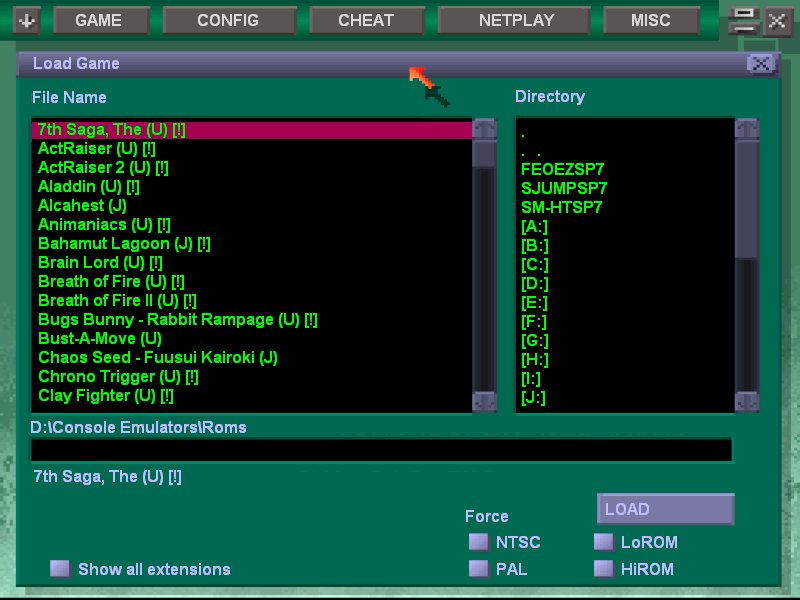This screenshot has height=600, width=800.
Task: Select ActRaiser 2 (U) [!] ROM
Action: pos(252,167)
